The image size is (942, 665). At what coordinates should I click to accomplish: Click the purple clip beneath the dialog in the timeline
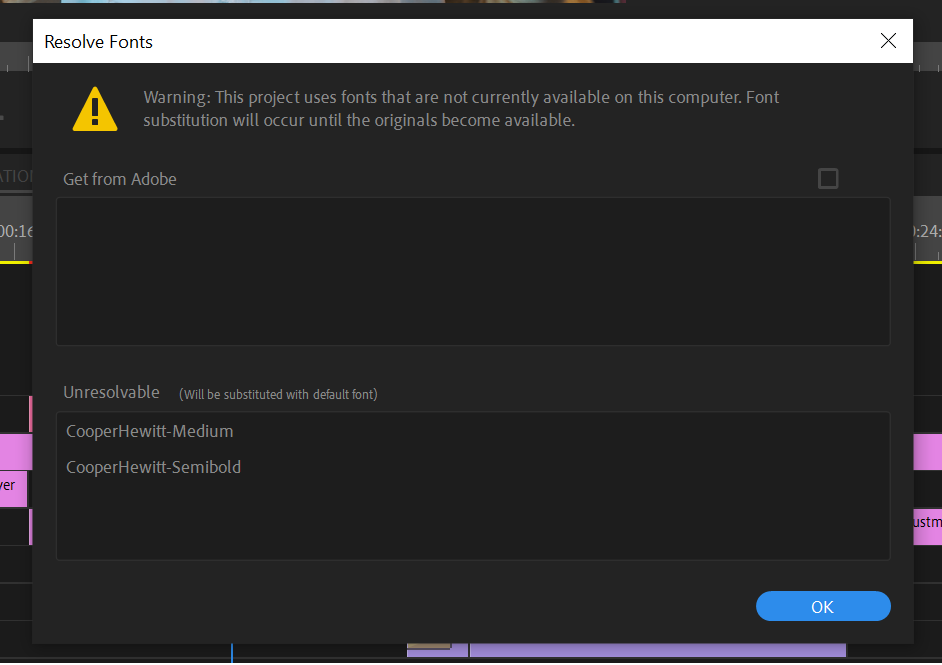(657, 649)
